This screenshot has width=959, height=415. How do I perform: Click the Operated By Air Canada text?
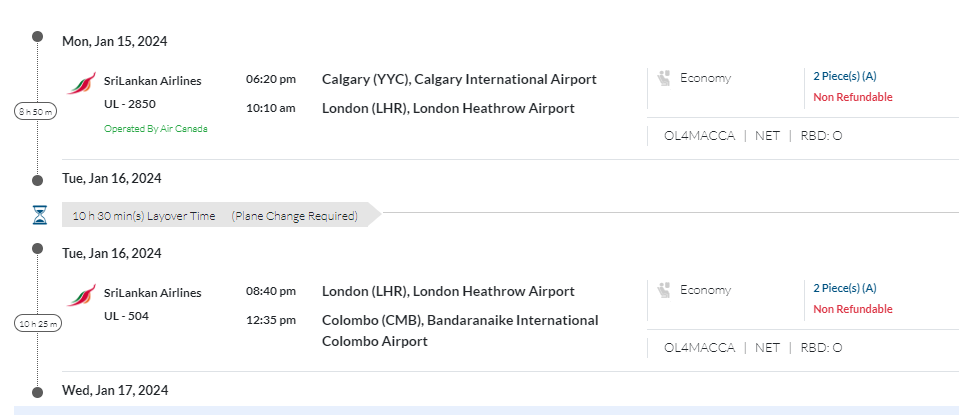pos(156,128)
